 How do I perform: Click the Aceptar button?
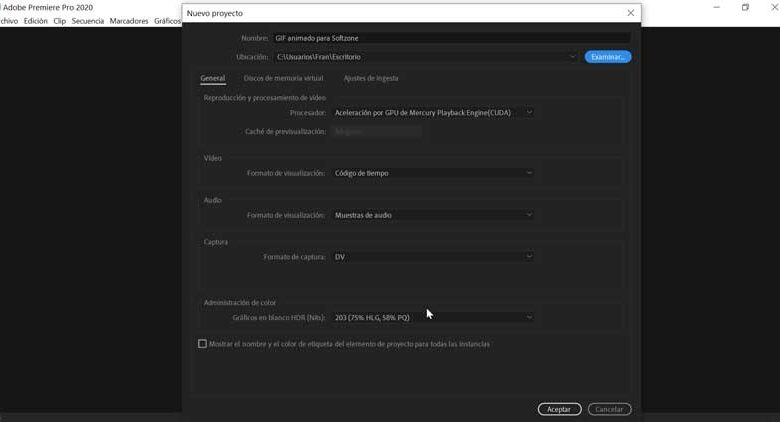pyautogui.click(x=559, y=409)
